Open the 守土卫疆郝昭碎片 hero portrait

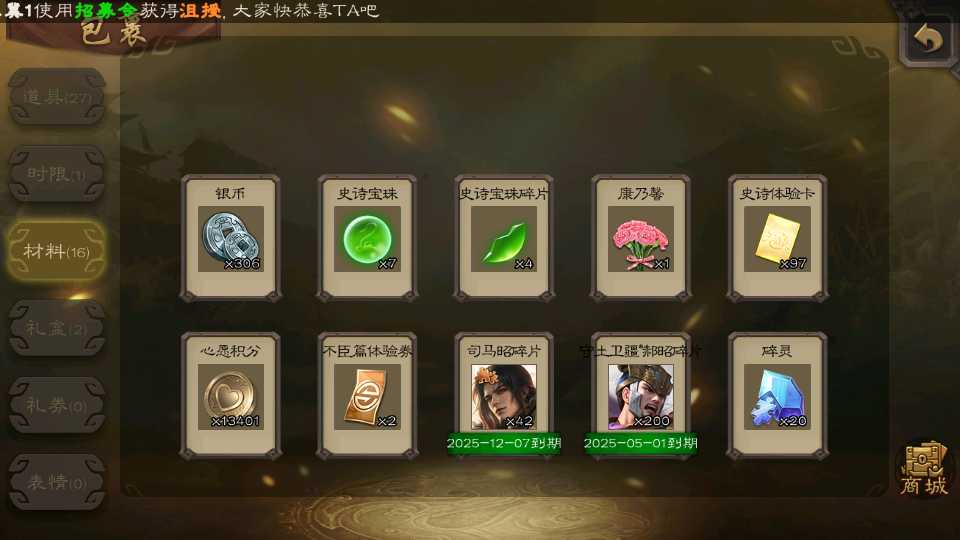(640, 397)
